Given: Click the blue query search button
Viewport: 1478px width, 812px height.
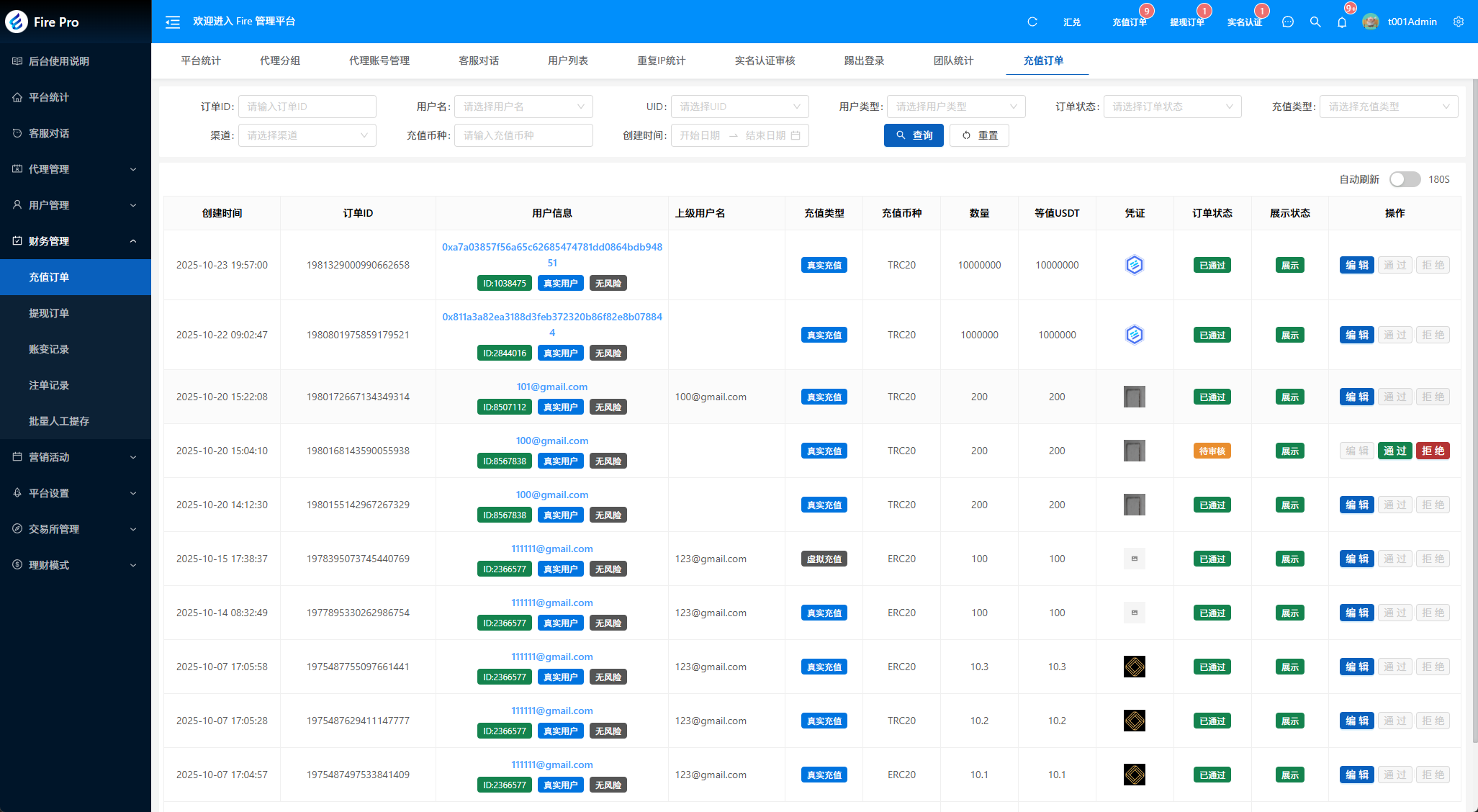Looking at the screenshot, I should [x=914, y=135].
